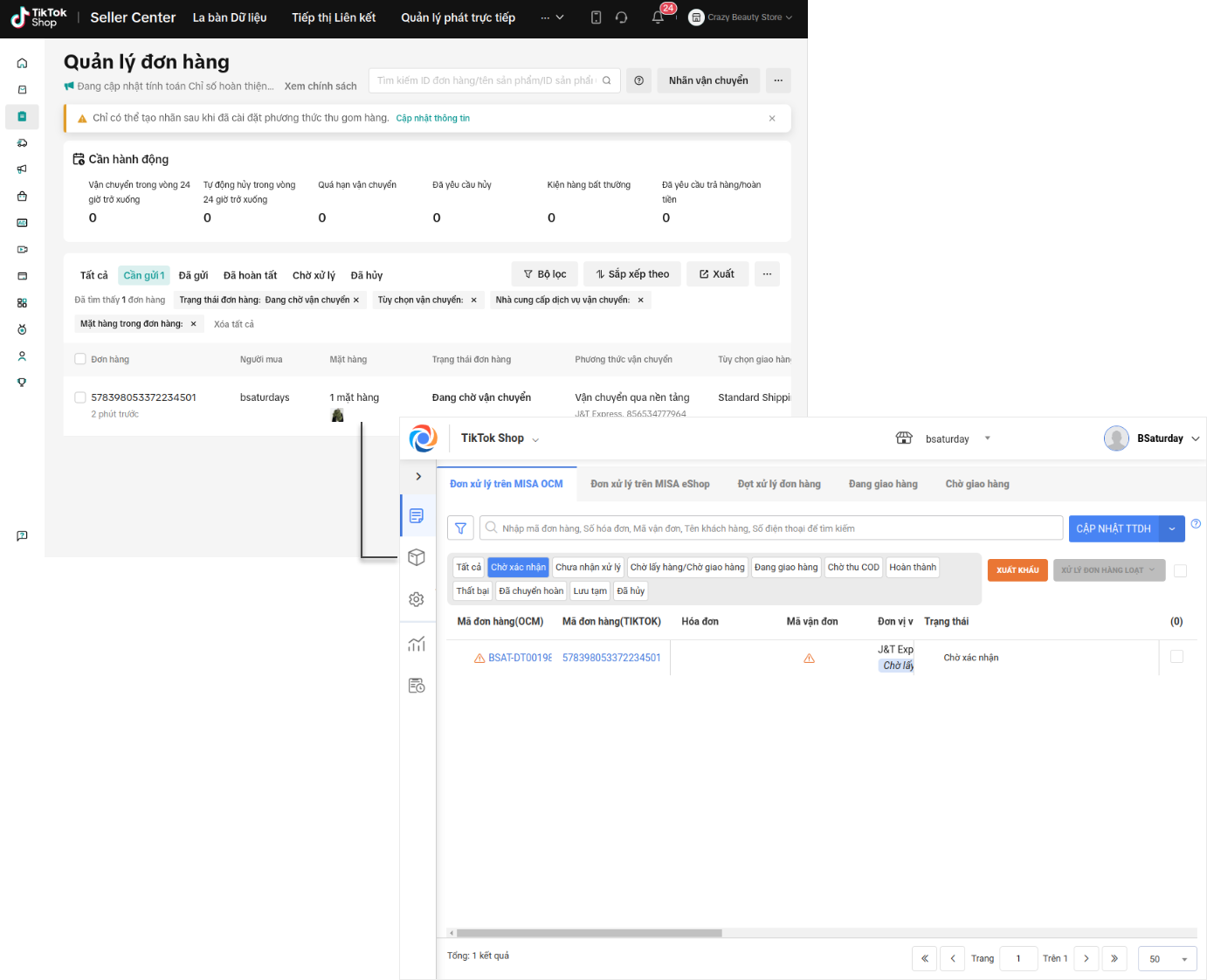This screenshot has width=1207, height=980.
Task: Open the home icon in TikTok Seller sidebar
Action: click(x=22, y=63)
